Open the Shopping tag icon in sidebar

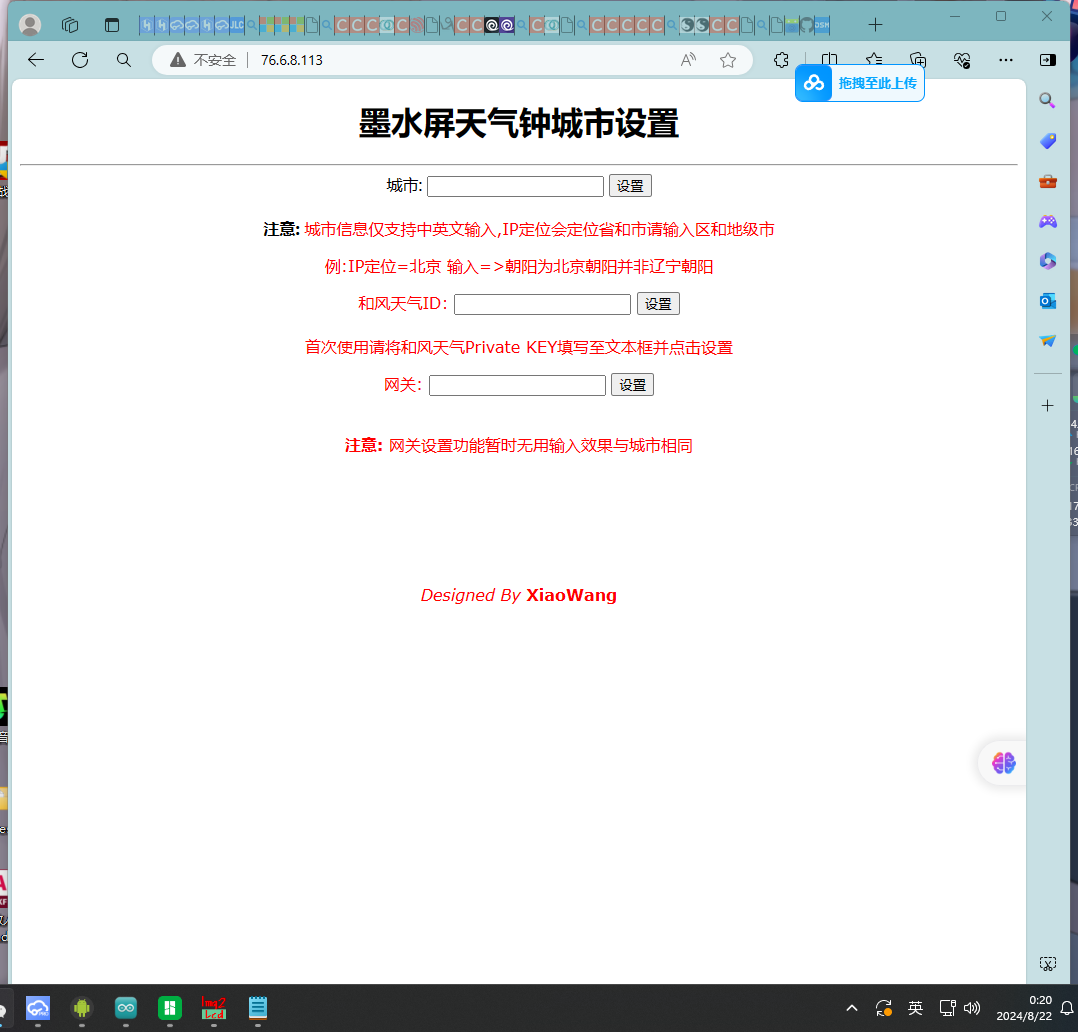(1047, 141)
